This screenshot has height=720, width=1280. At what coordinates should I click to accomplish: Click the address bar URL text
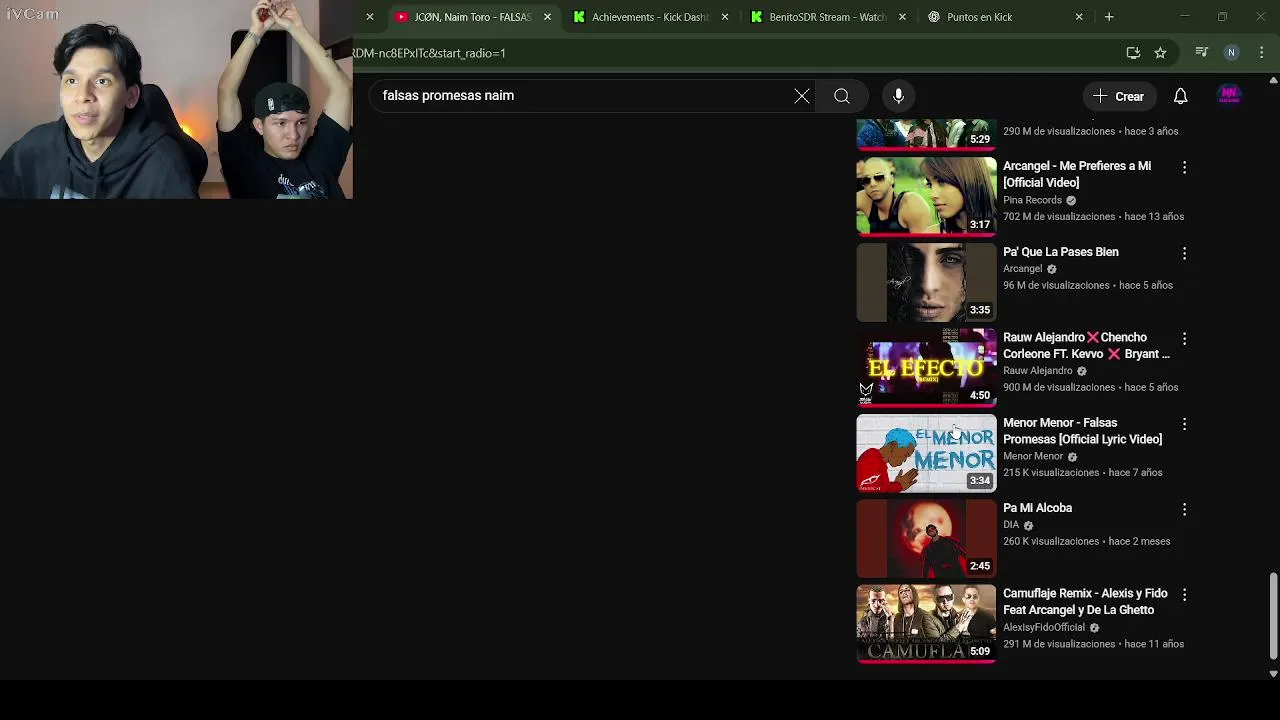click(x=430, y=53)
